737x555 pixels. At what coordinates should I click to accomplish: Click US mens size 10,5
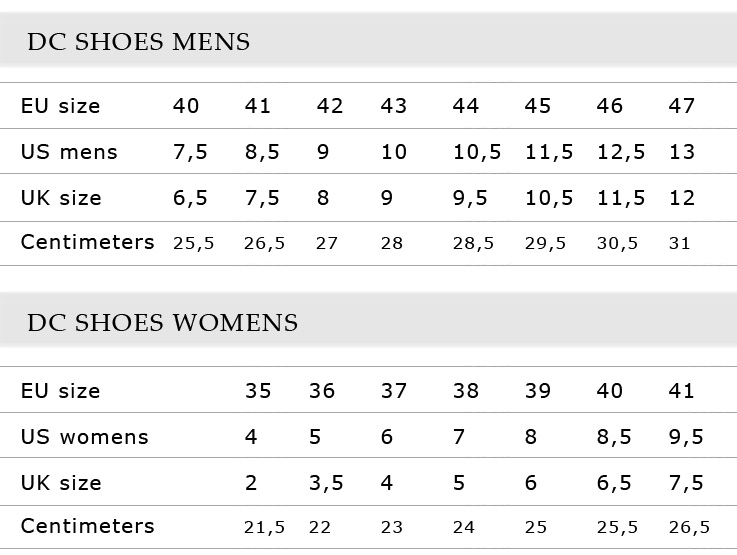coord(477,152)
